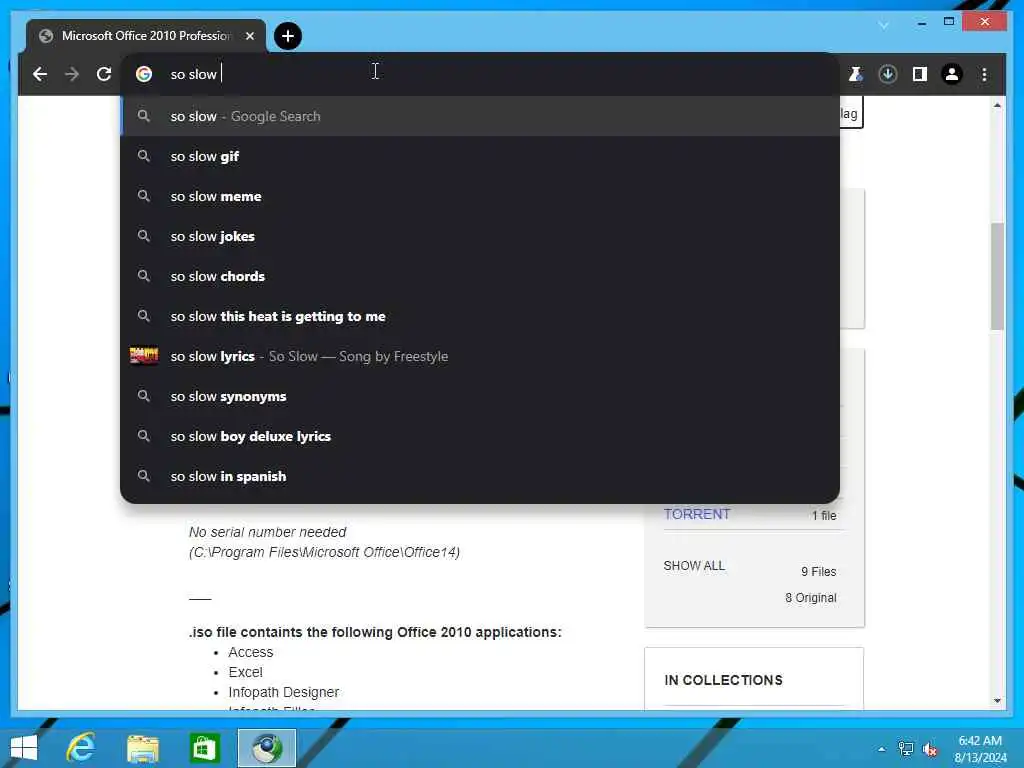This screenshot has height=768, width=1024.
Task: Click the 'Access' list item
Action: [251, 652]
